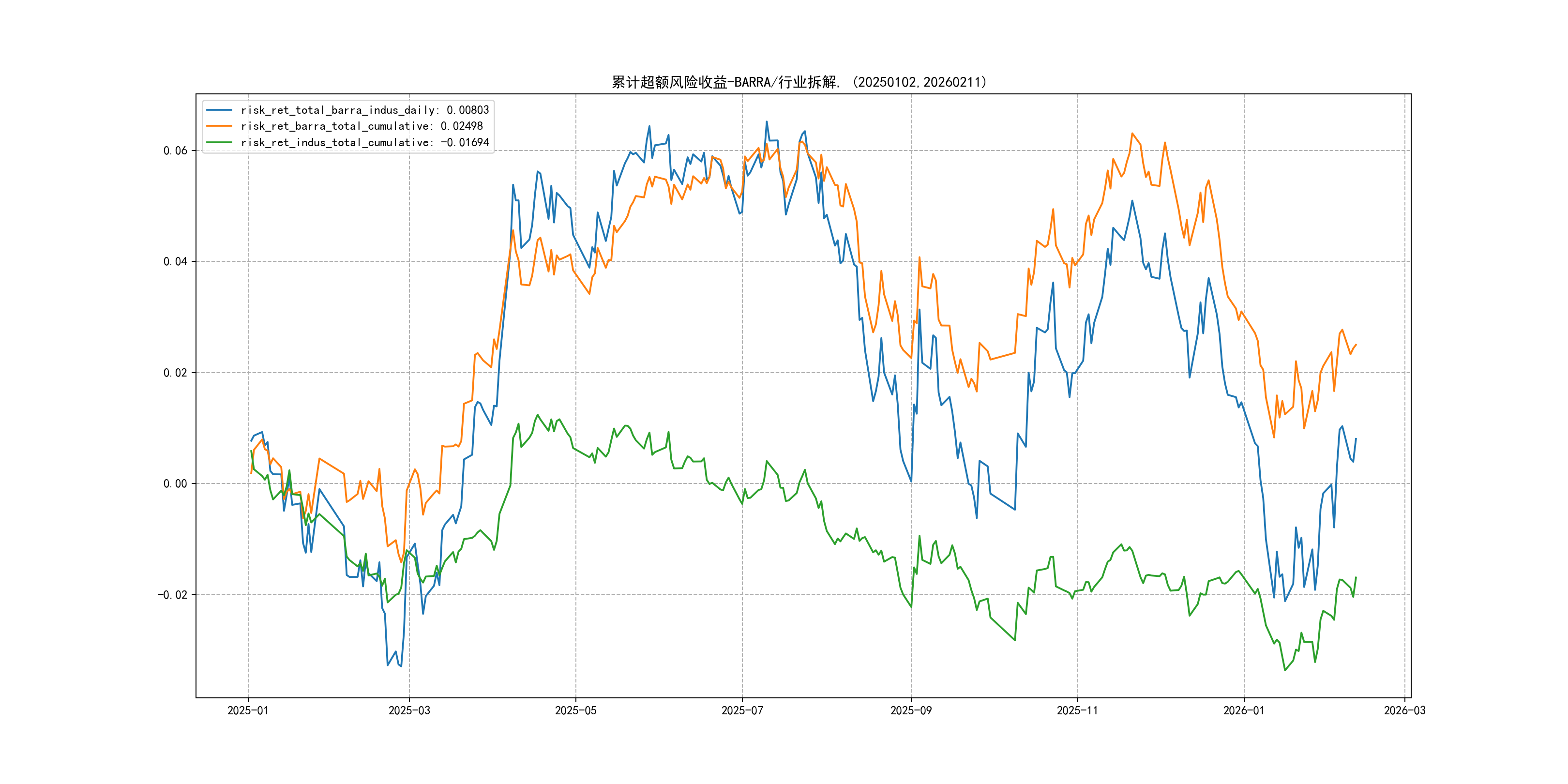Click the 0.00 y-axis tick label
Screen dimensions: 1568x784
tap(175, 484)
